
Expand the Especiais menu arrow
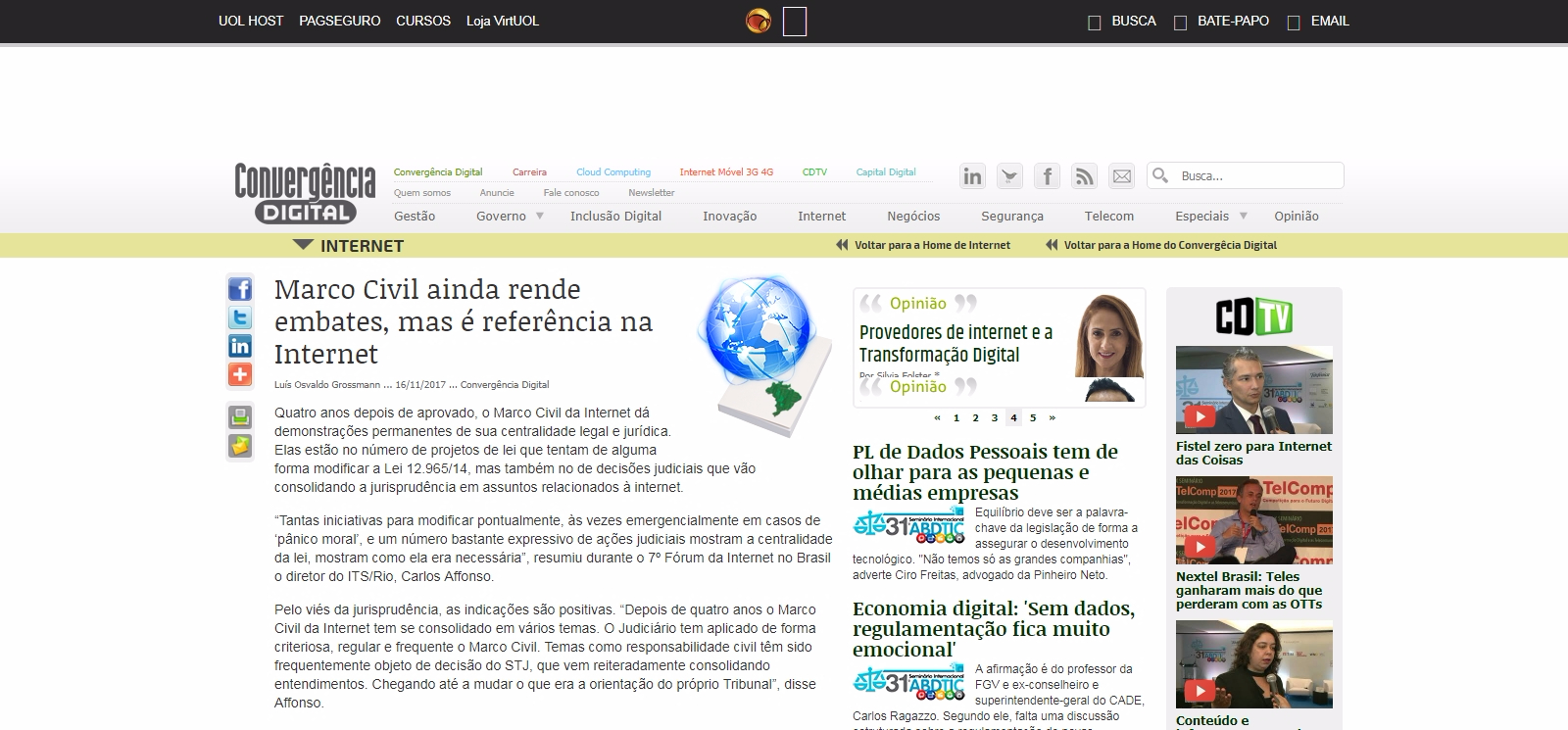[1244, 216]
